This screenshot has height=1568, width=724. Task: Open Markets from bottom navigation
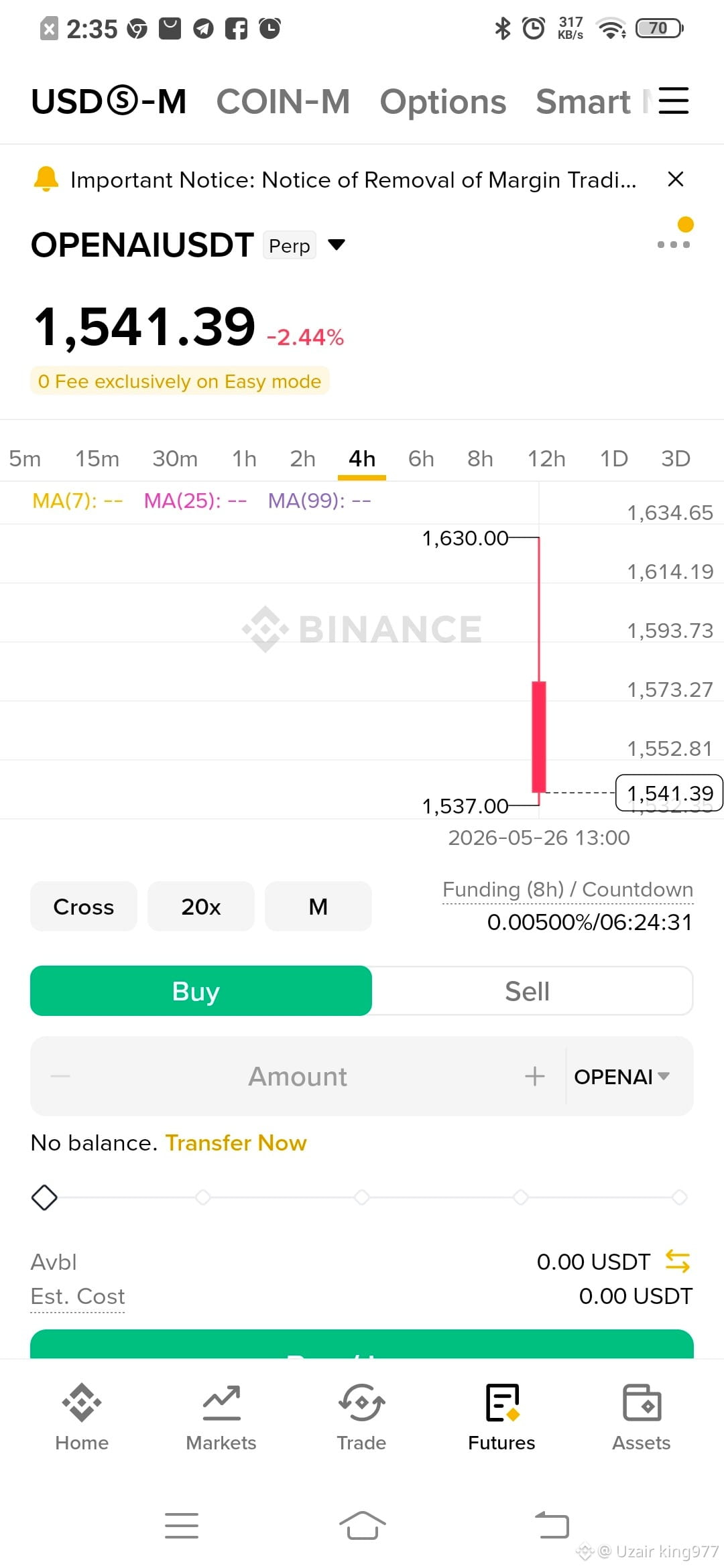221,1417
